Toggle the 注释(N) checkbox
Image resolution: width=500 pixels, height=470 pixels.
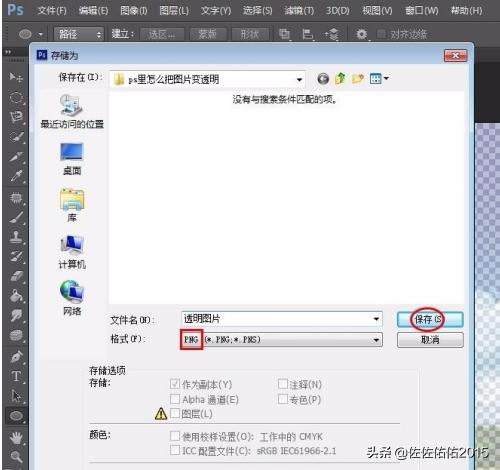(x=283, y=384)
